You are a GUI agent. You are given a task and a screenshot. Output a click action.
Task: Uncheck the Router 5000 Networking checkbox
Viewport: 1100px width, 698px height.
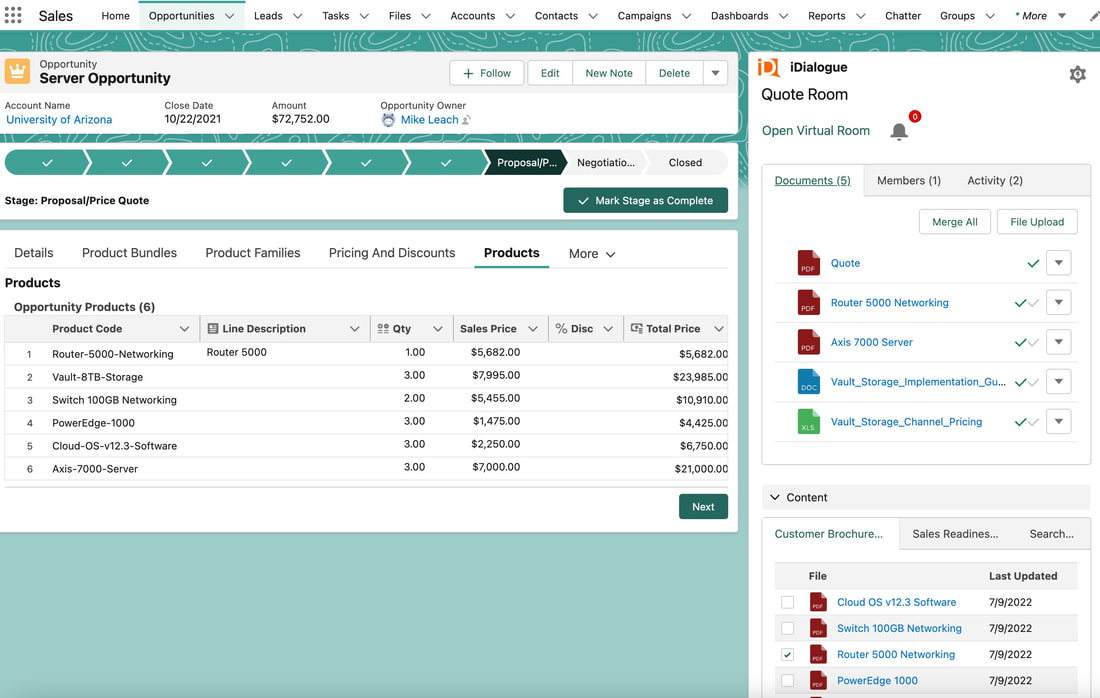pyautogui.click(x=787, y=655)
